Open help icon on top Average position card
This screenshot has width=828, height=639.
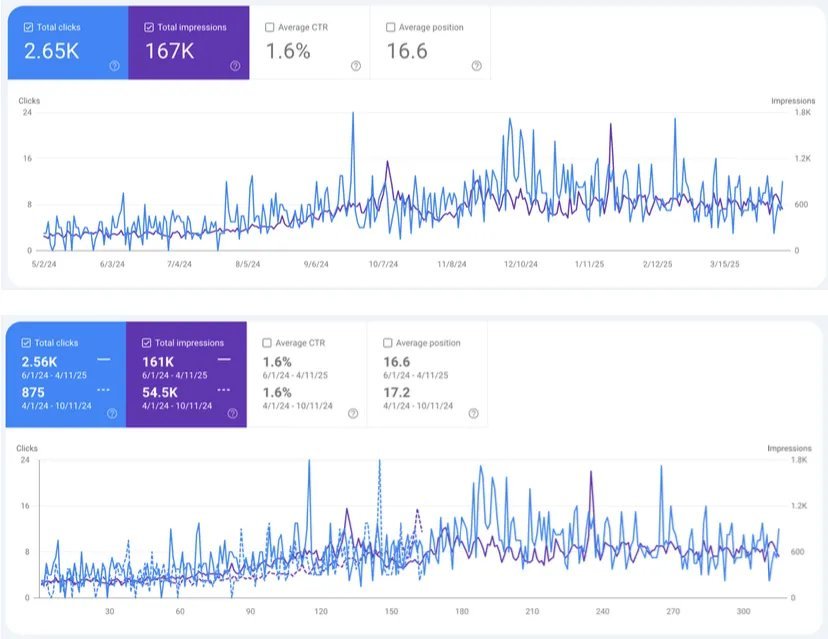pyautogui.click(x=476, y=65)
